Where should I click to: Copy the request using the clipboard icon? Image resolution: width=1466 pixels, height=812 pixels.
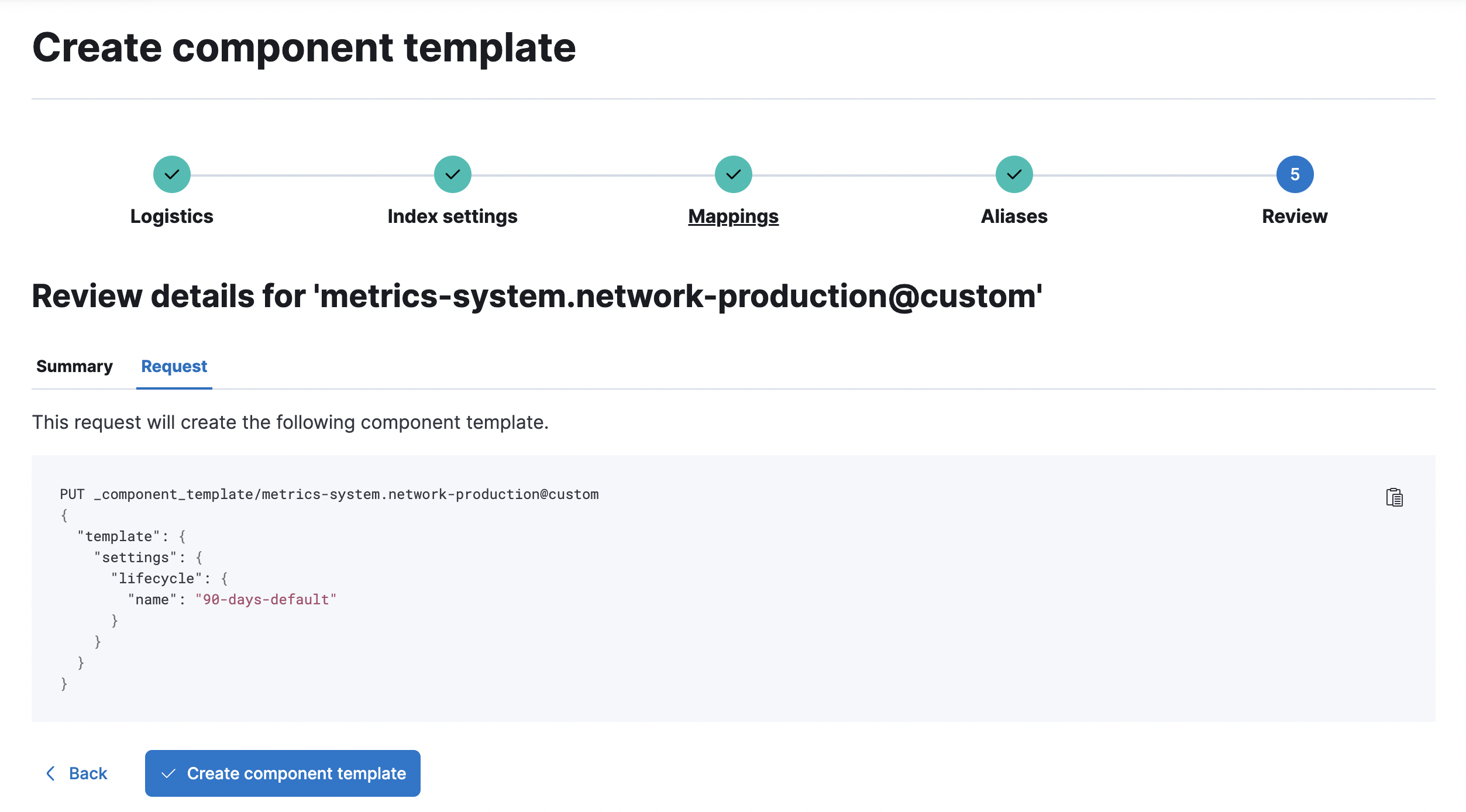[1394, 498]
